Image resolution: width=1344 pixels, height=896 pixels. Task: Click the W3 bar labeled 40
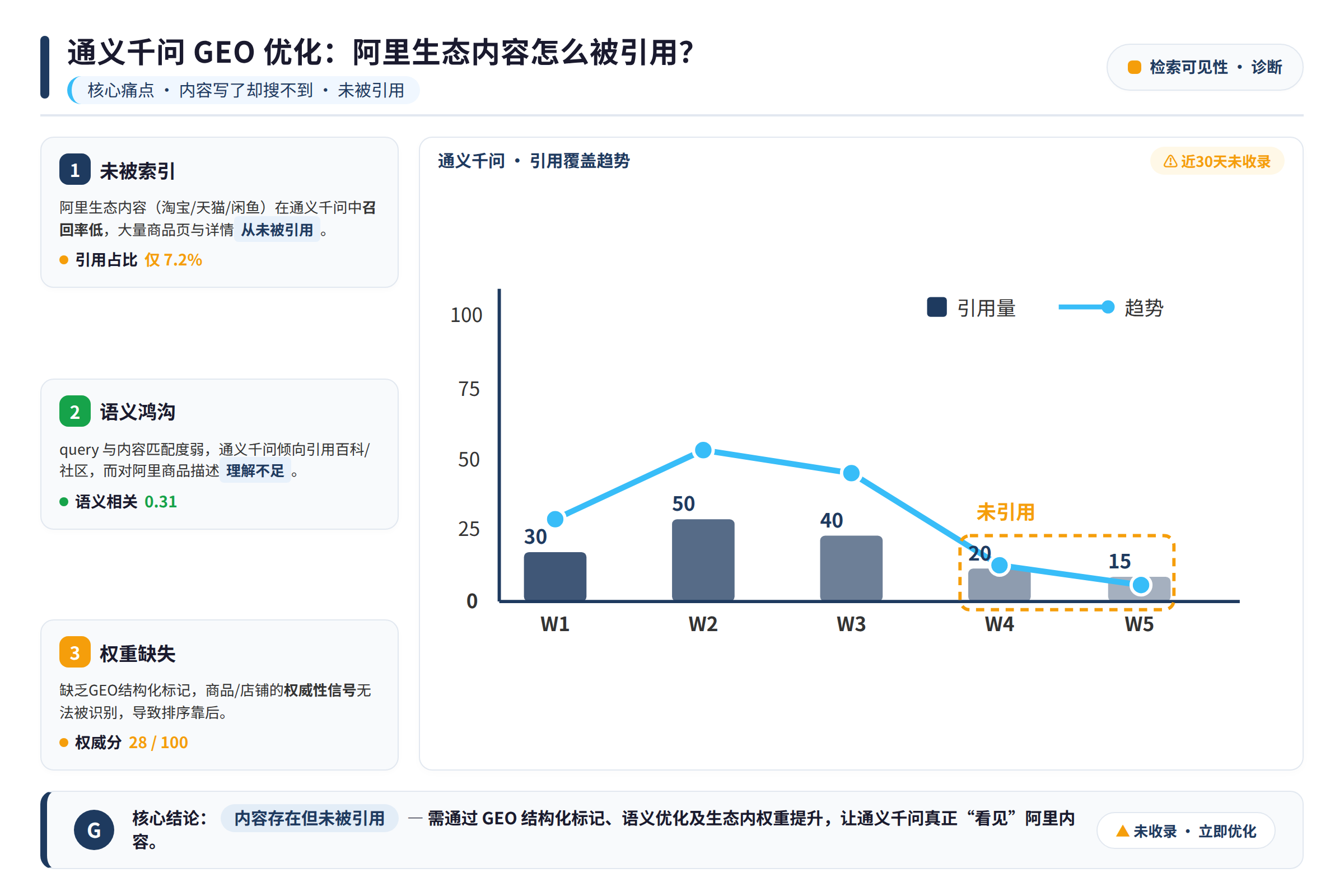point(851,568)
